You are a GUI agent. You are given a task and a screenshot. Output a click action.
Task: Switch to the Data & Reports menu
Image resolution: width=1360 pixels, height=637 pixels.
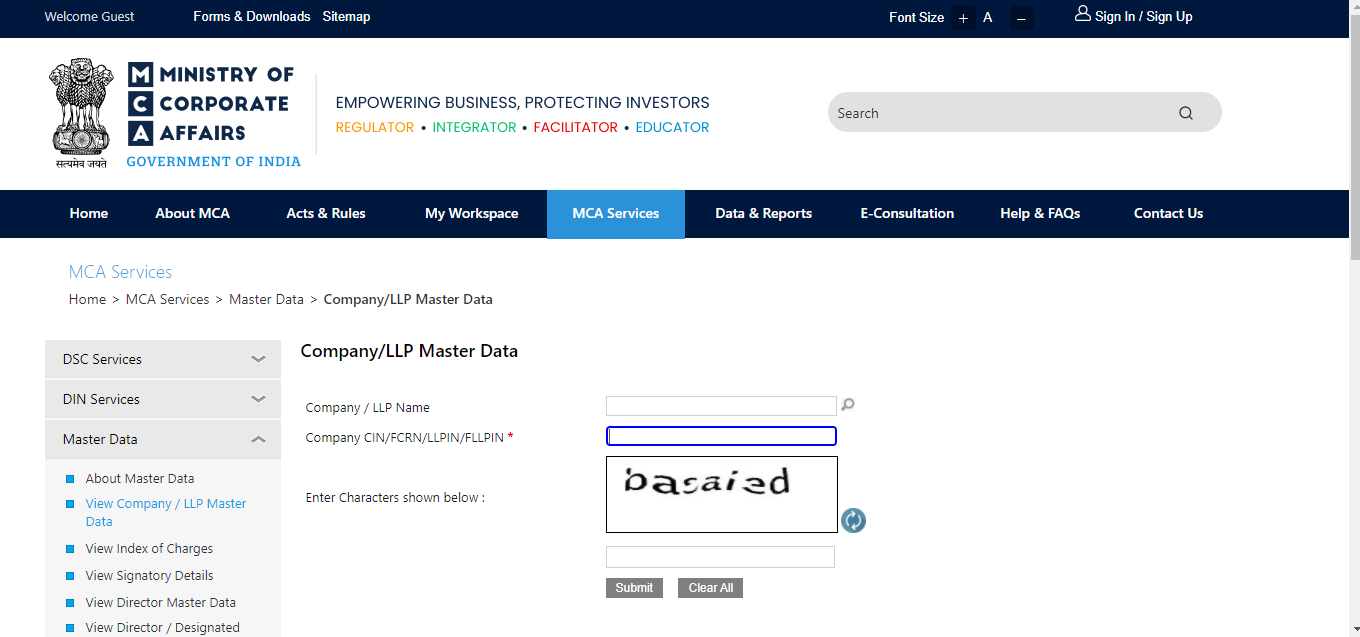[763, 213]
